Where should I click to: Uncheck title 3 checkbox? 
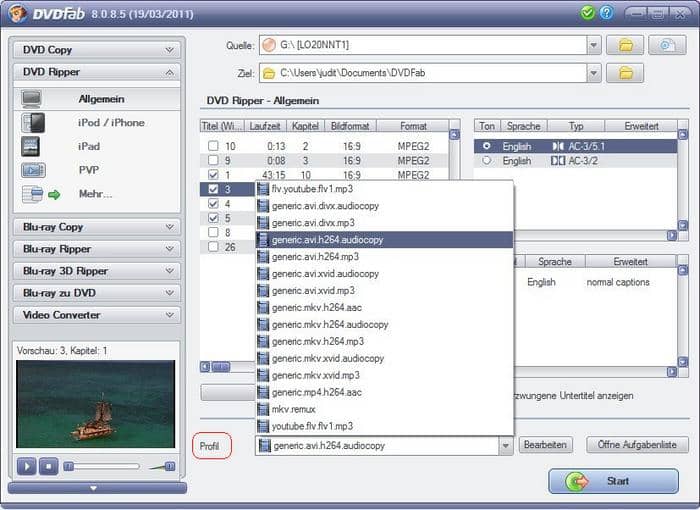tap(213, 189)
